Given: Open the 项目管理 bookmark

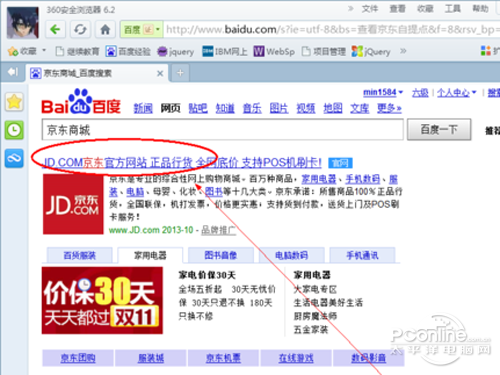Looking at the screenshot, I should [324, 51].
